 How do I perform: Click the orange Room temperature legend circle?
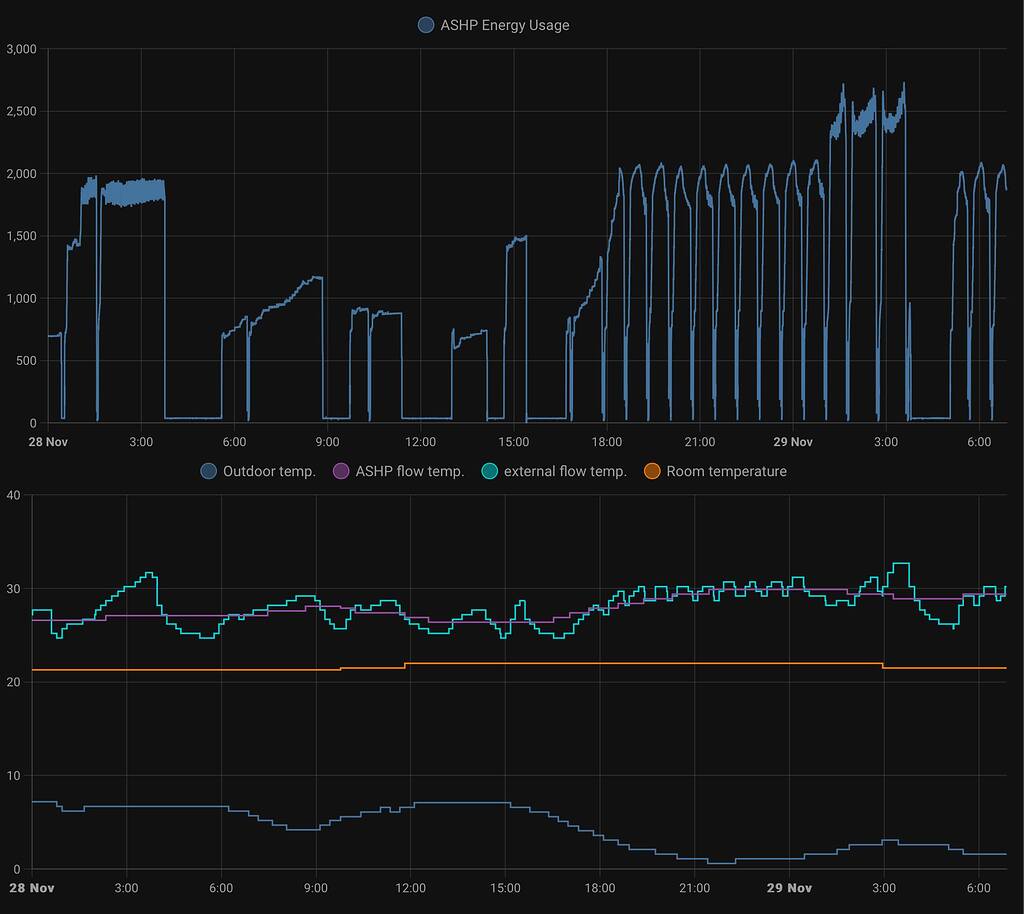click(652, 471)
